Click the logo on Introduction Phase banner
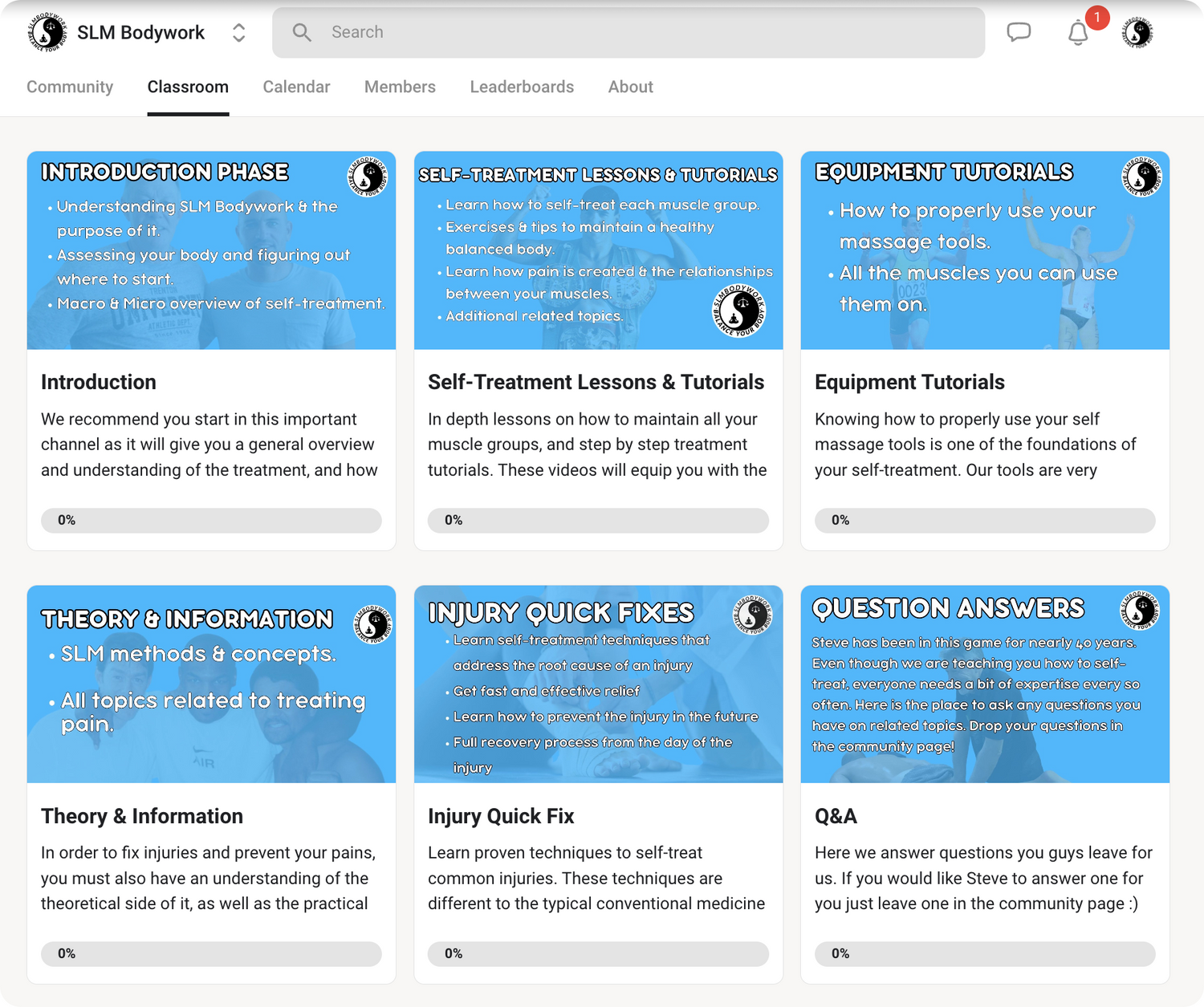The width and height of the screenshot is (1204, 1007). pos(368,177)
